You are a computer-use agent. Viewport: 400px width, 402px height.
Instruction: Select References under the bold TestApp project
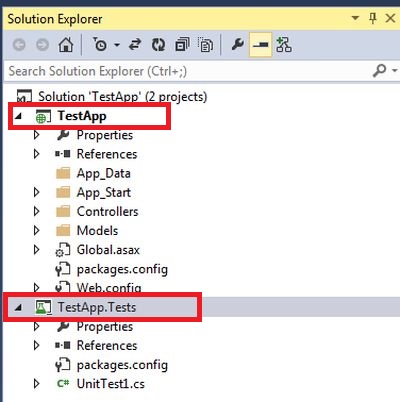pyautogui.click(x=107, y=154)
